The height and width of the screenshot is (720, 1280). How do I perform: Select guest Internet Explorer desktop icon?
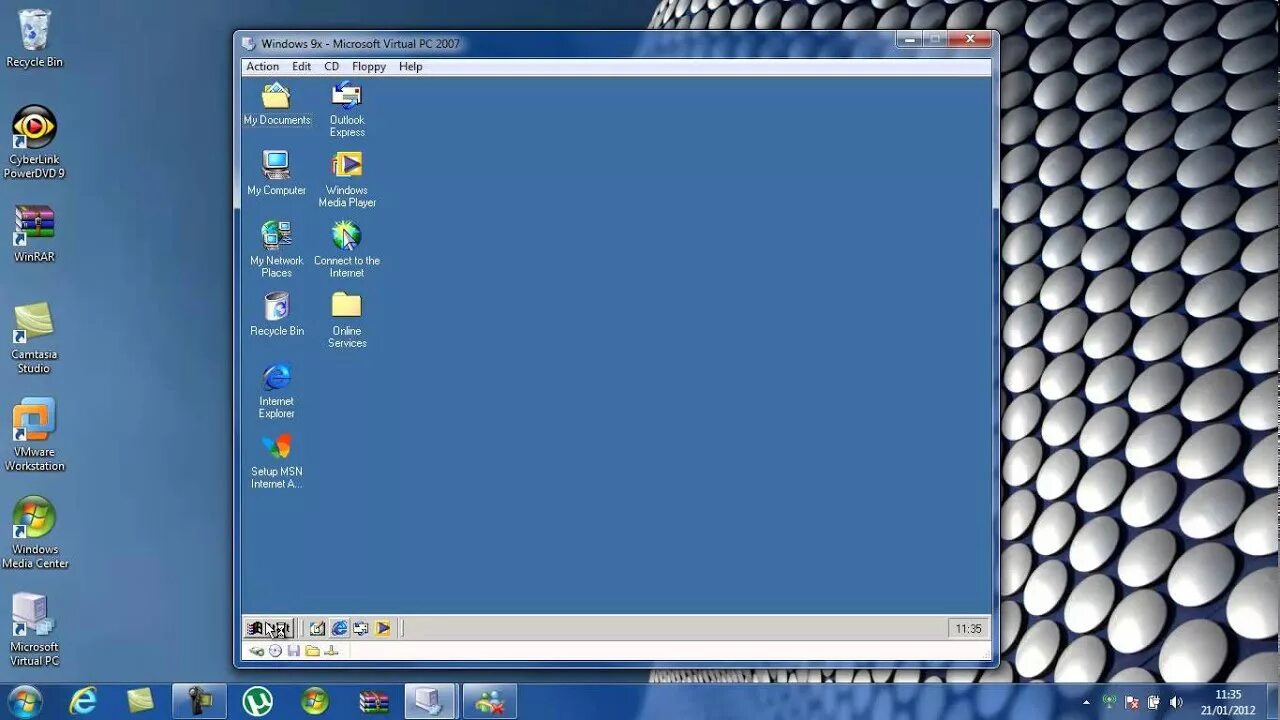277,391
